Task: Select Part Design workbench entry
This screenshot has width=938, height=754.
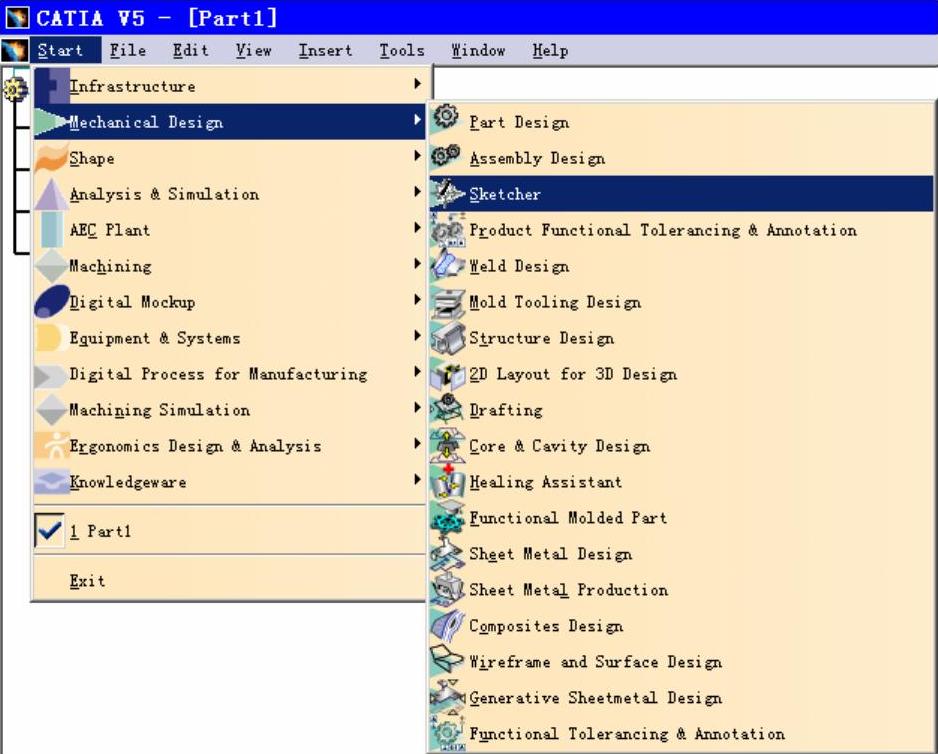Action: point(681,122)
